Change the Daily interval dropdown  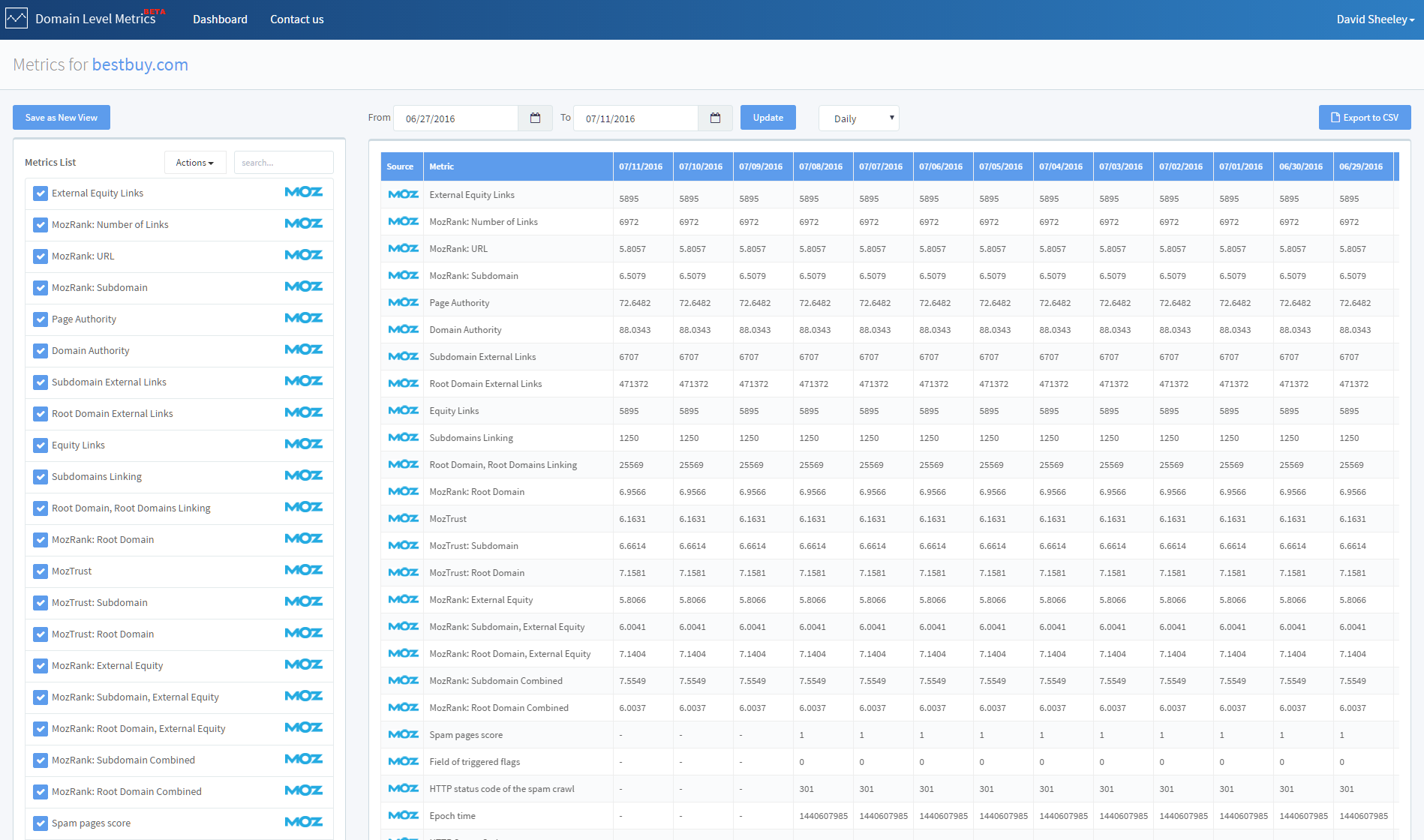point(858,118)
